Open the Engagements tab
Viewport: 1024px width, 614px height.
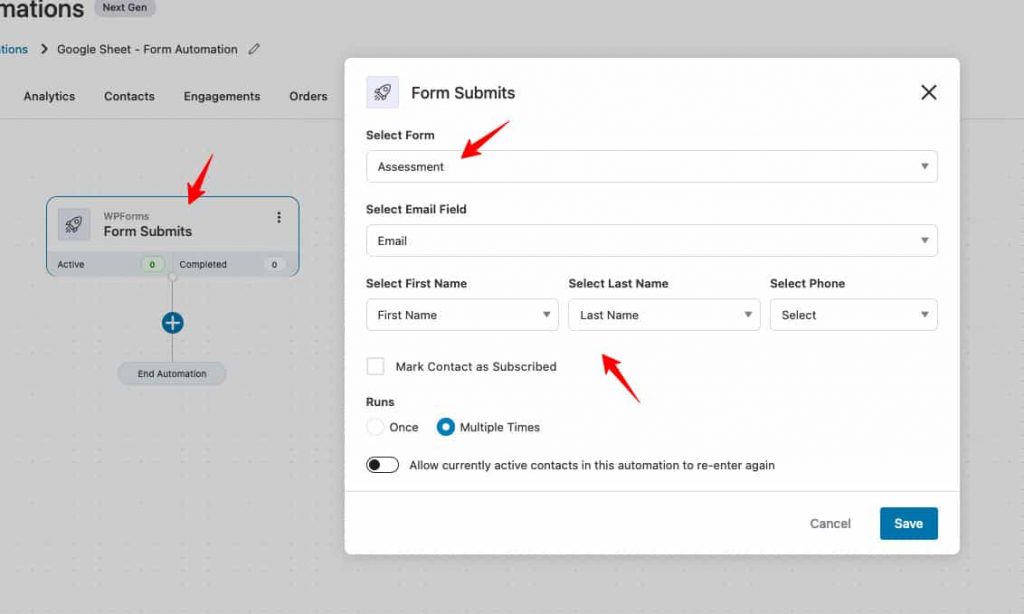222,96
